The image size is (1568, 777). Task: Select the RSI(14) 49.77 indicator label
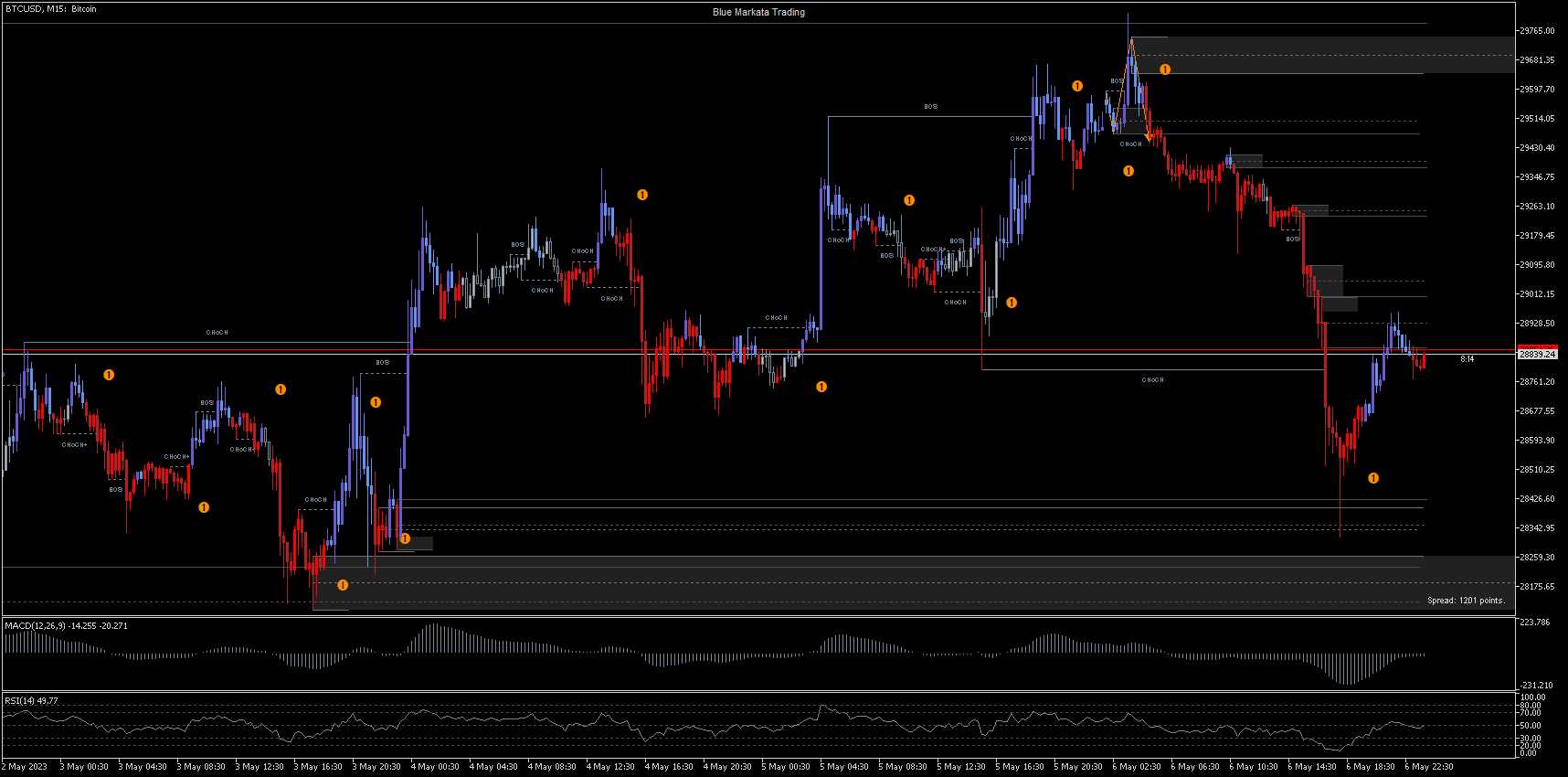pos(31,701)
